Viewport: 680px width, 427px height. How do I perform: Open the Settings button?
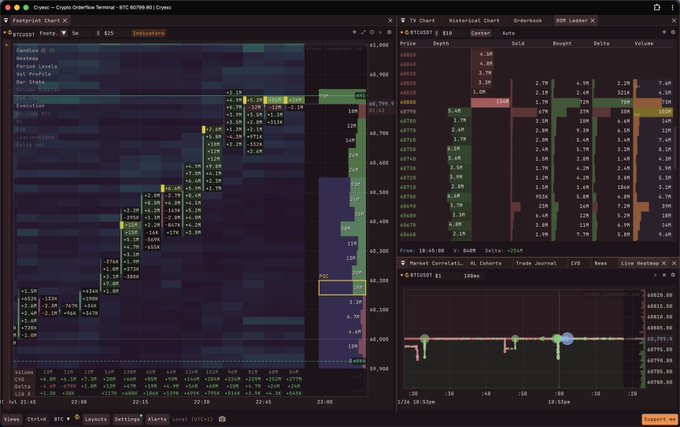coord(127,419)
